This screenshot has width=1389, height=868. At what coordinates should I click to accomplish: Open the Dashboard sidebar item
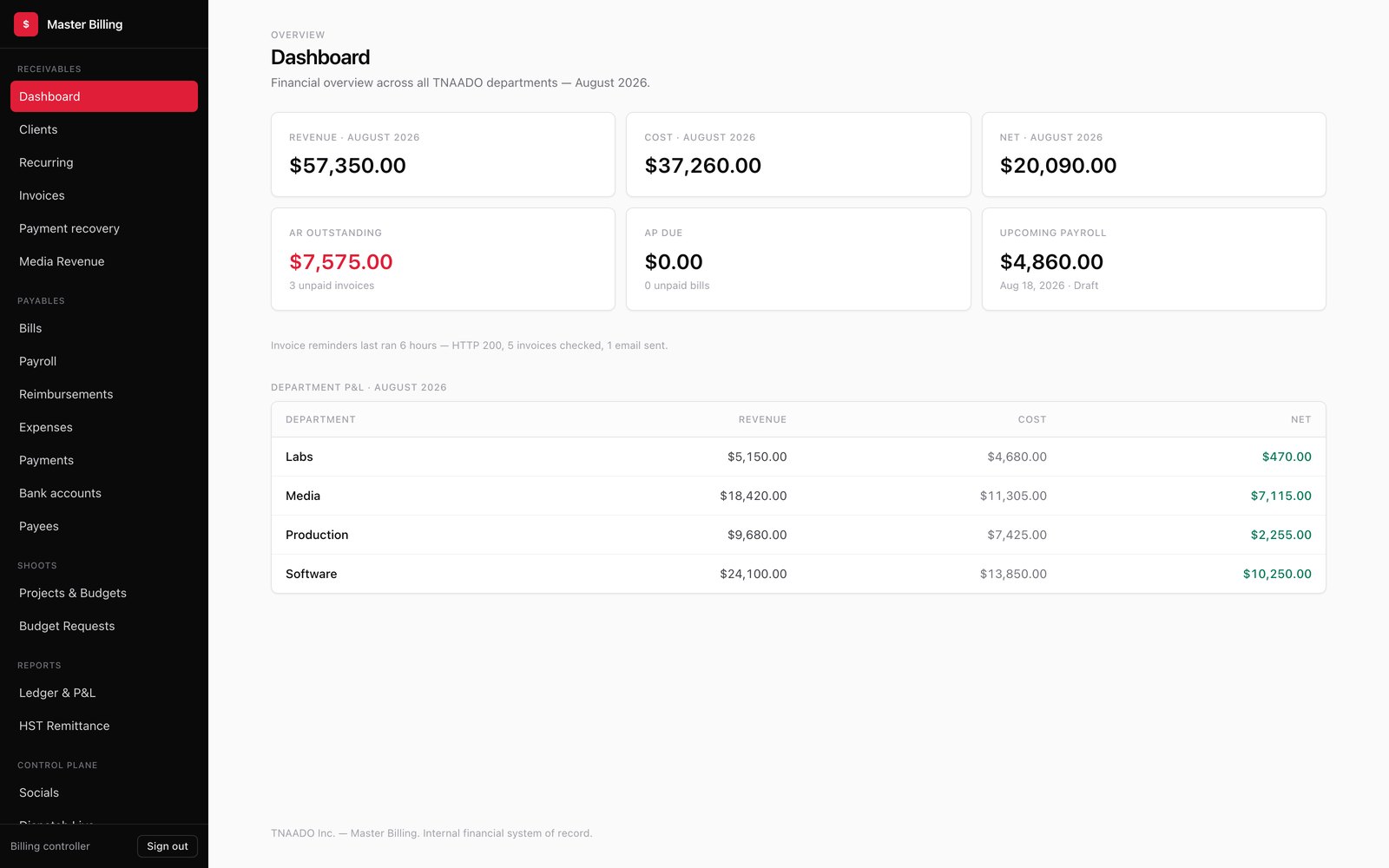(104, 96)
